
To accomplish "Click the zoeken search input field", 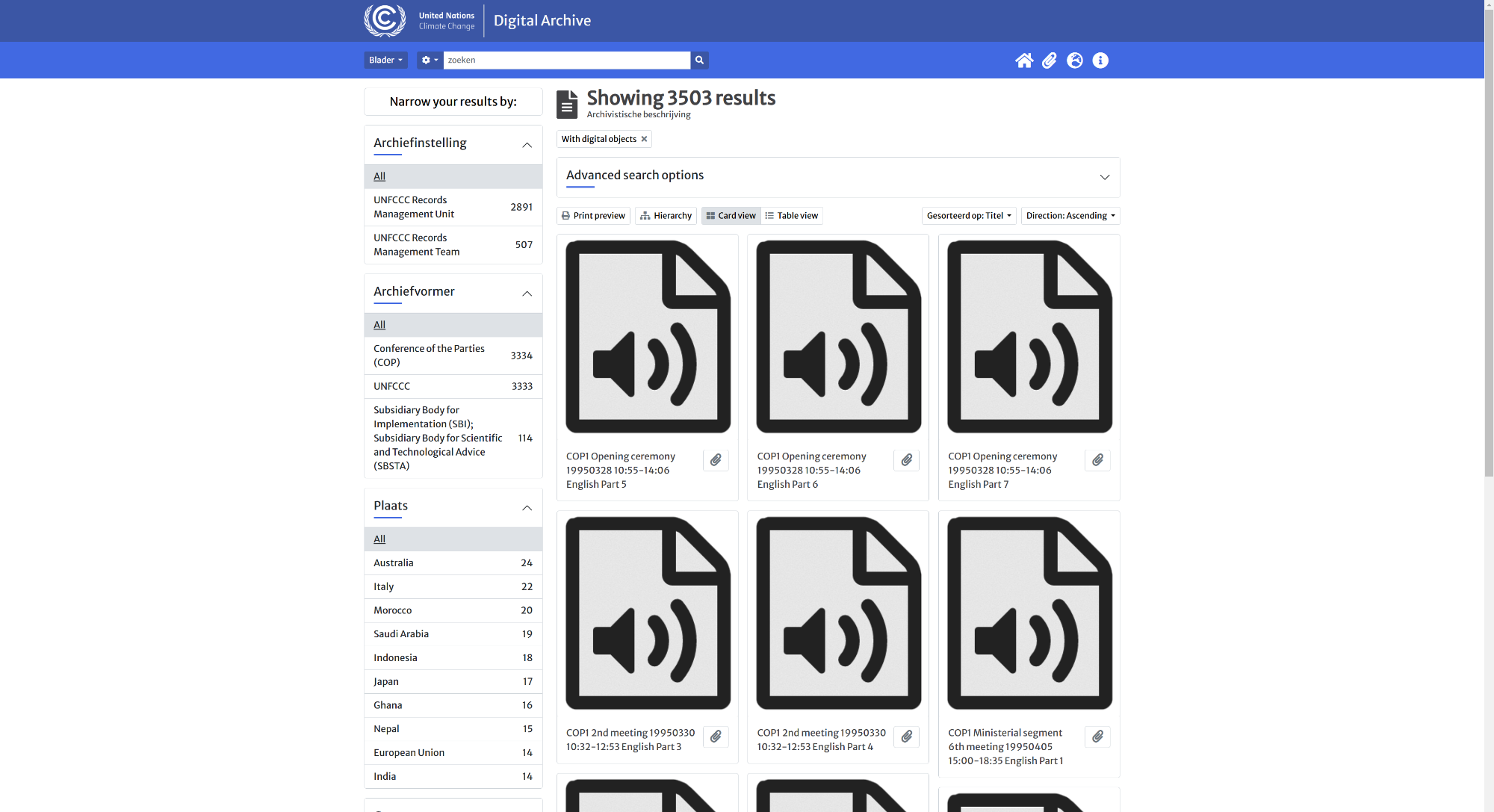I will (x=566, y=61).
